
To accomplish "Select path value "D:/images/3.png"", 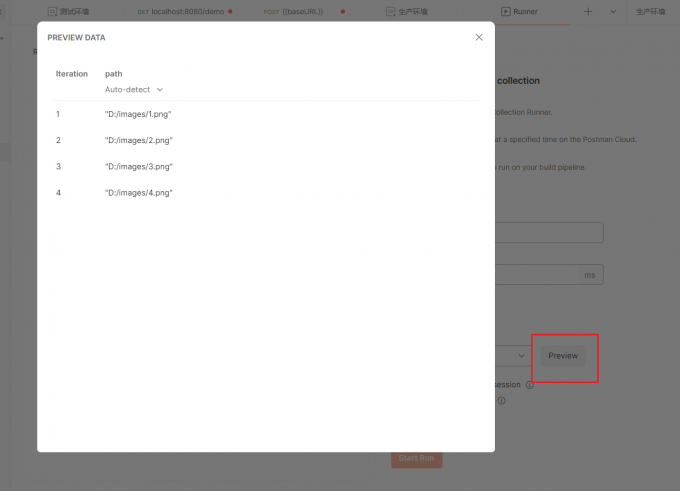I will click(139, 167).
